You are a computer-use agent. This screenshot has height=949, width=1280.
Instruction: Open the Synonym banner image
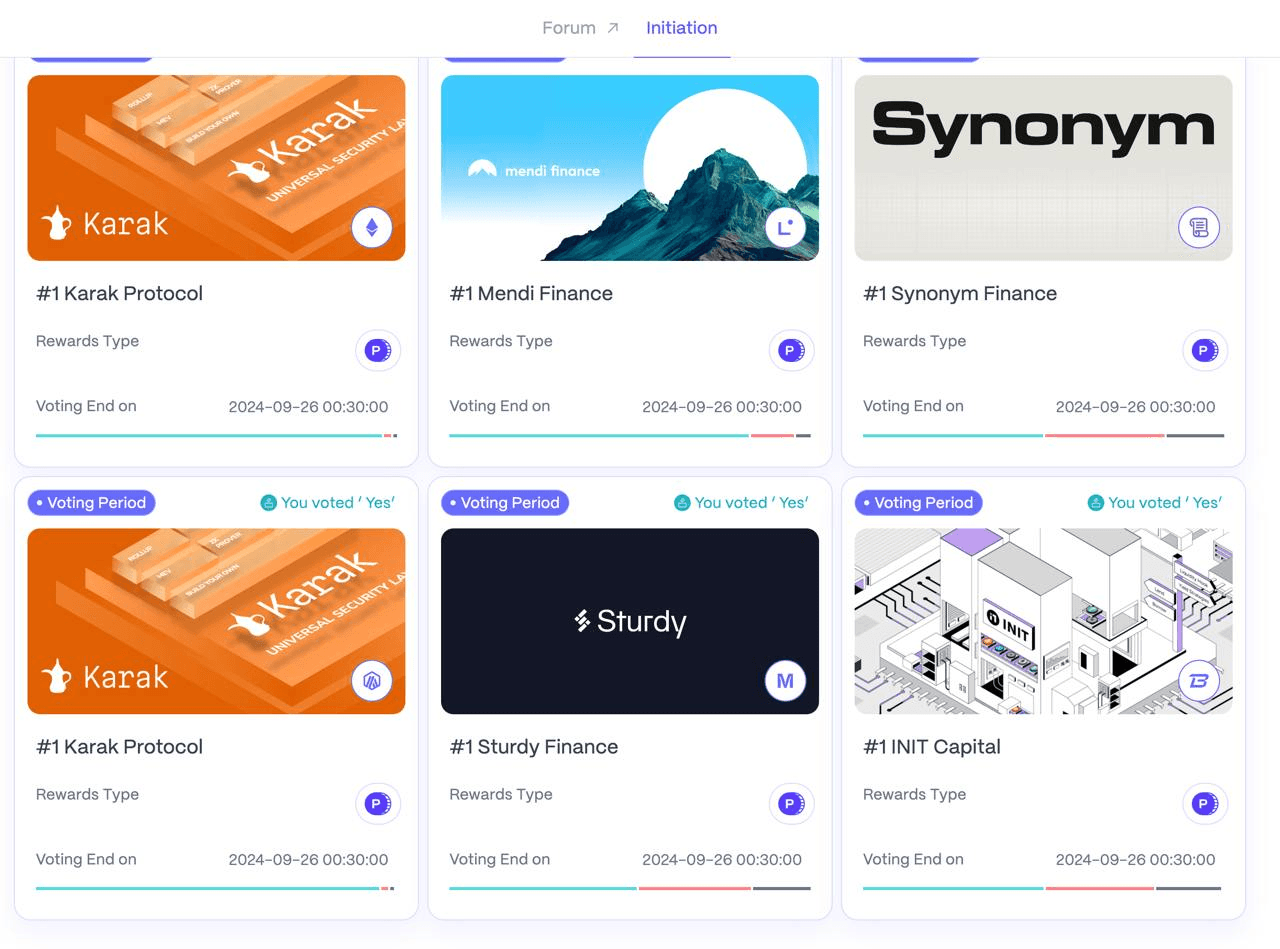tap(1043, 168)
